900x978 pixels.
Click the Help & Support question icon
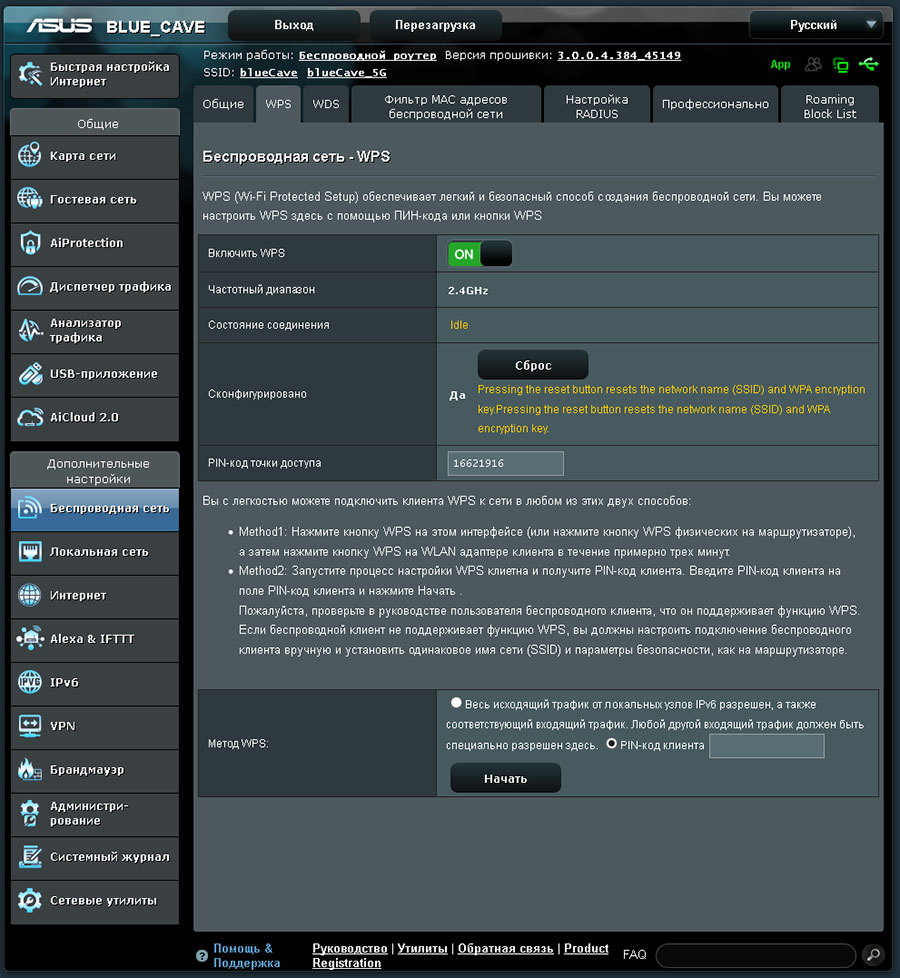[201, 956]
